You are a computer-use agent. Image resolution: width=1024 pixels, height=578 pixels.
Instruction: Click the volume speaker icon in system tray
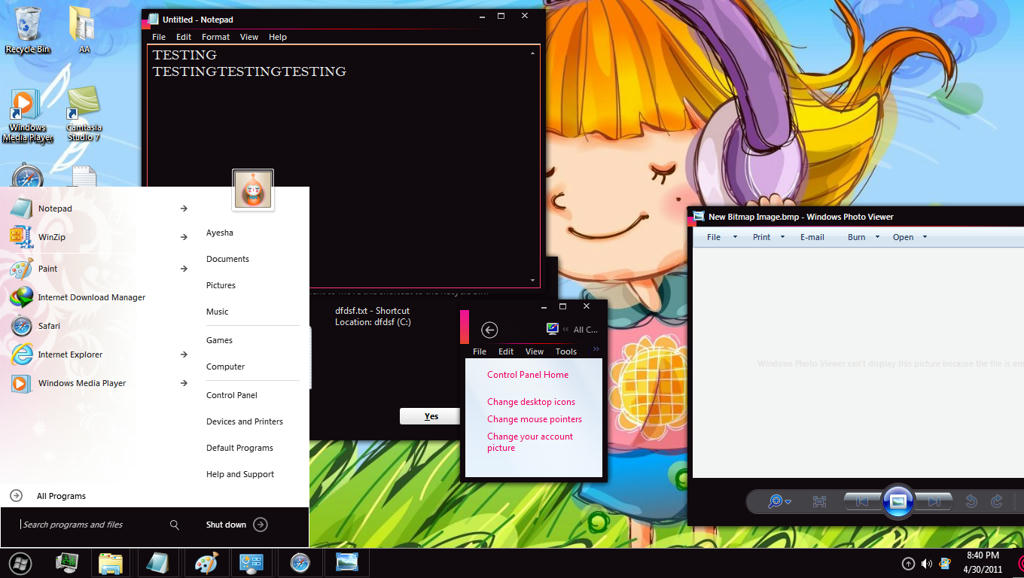(x=926, y=563)
